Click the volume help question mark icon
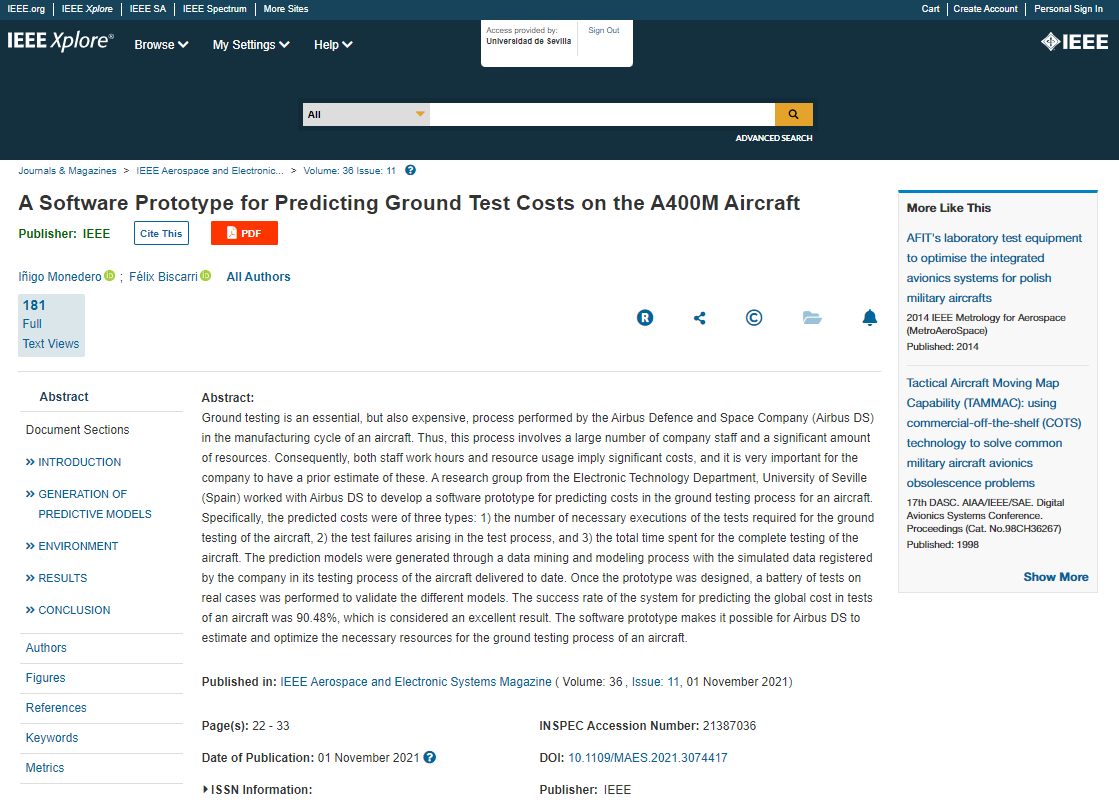1119x803 pixels. 410,171
